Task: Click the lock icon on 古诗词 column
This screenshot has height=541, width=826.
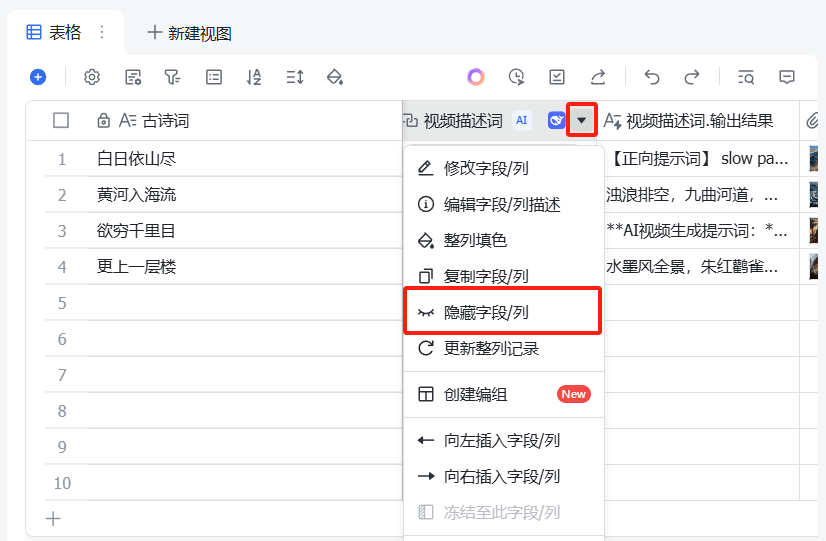Action: pos(103,121)
